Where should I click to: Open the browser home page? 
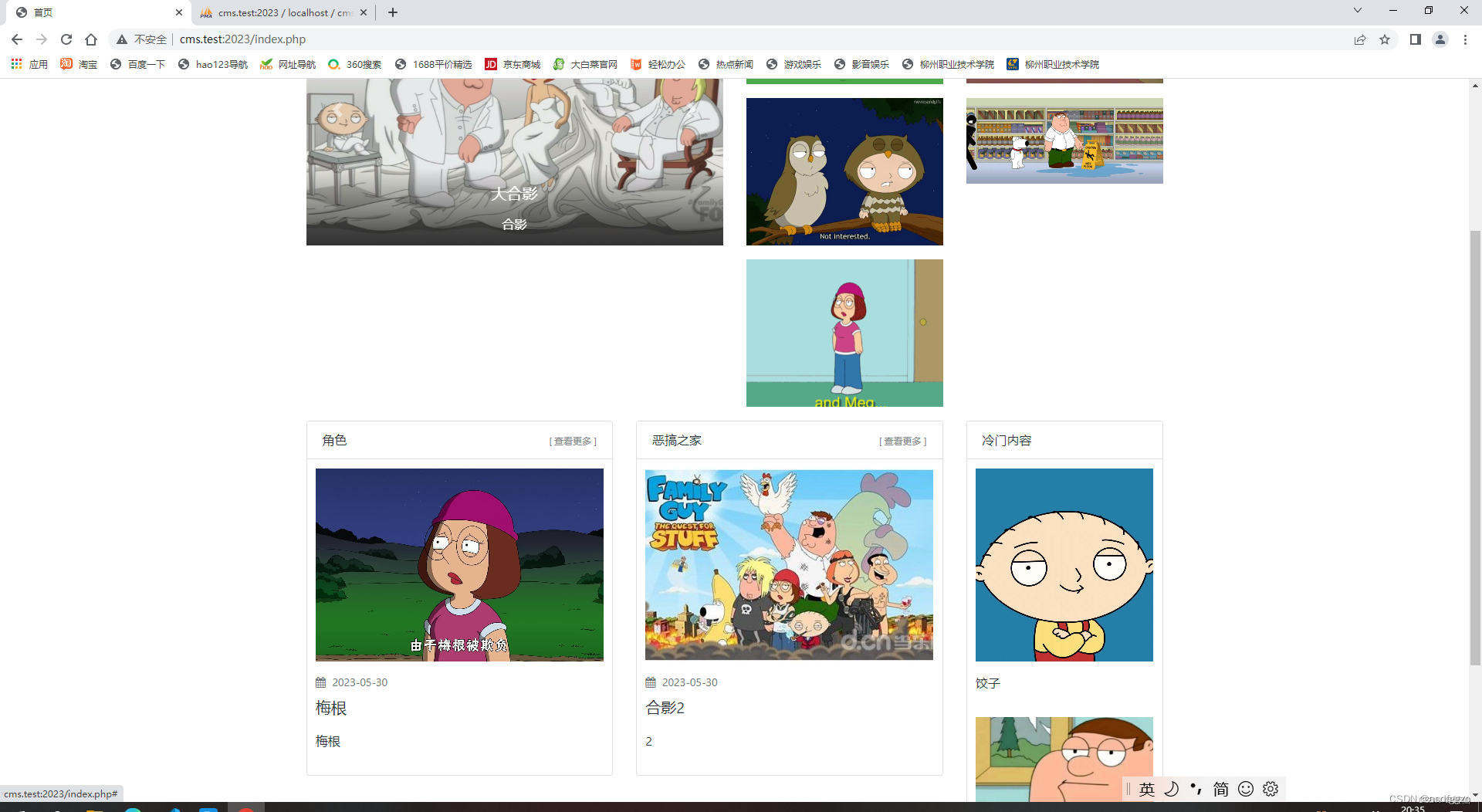[x=91, y=39]
